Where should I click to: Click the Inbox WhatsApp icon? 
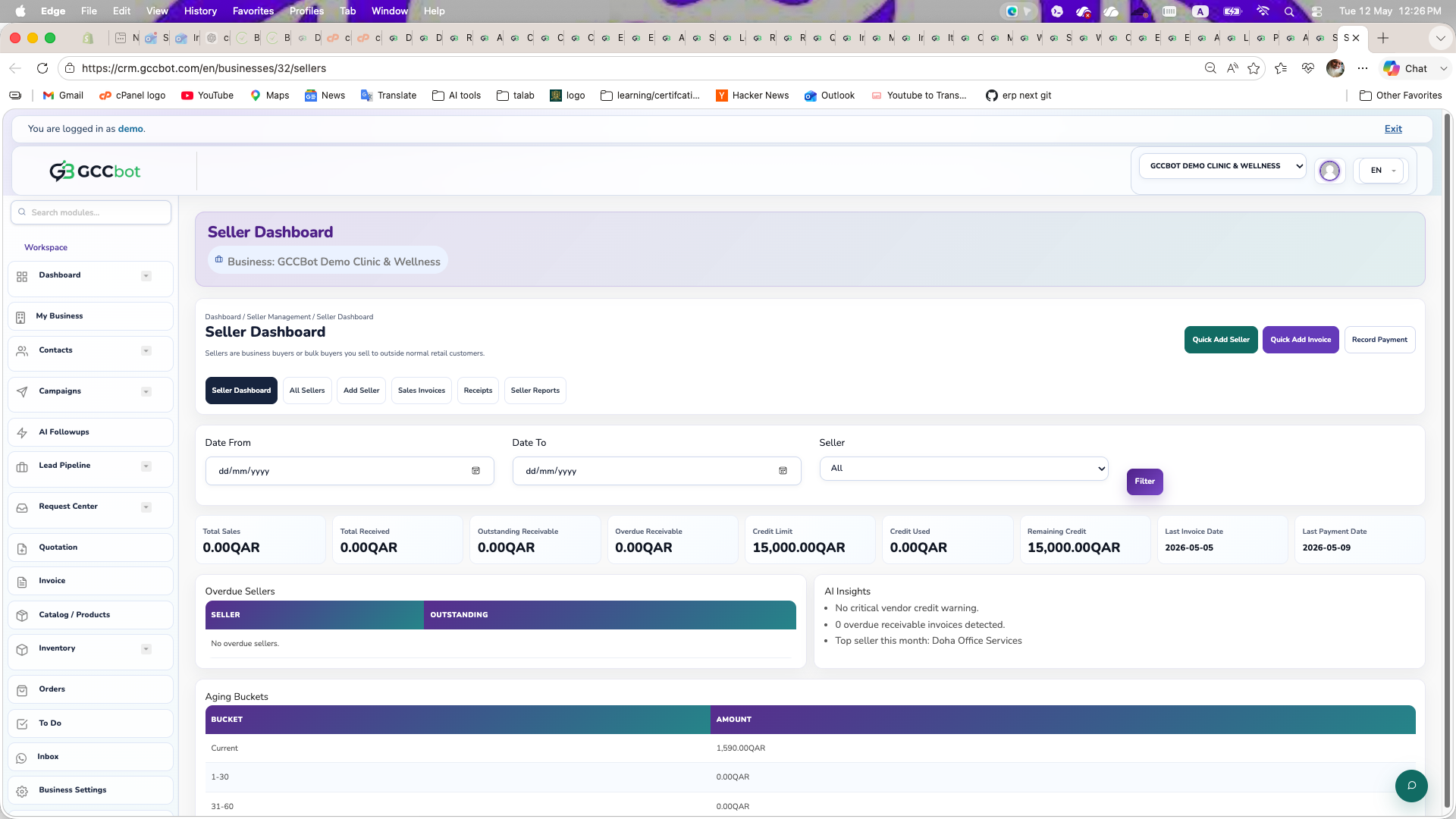coord(21,758)
